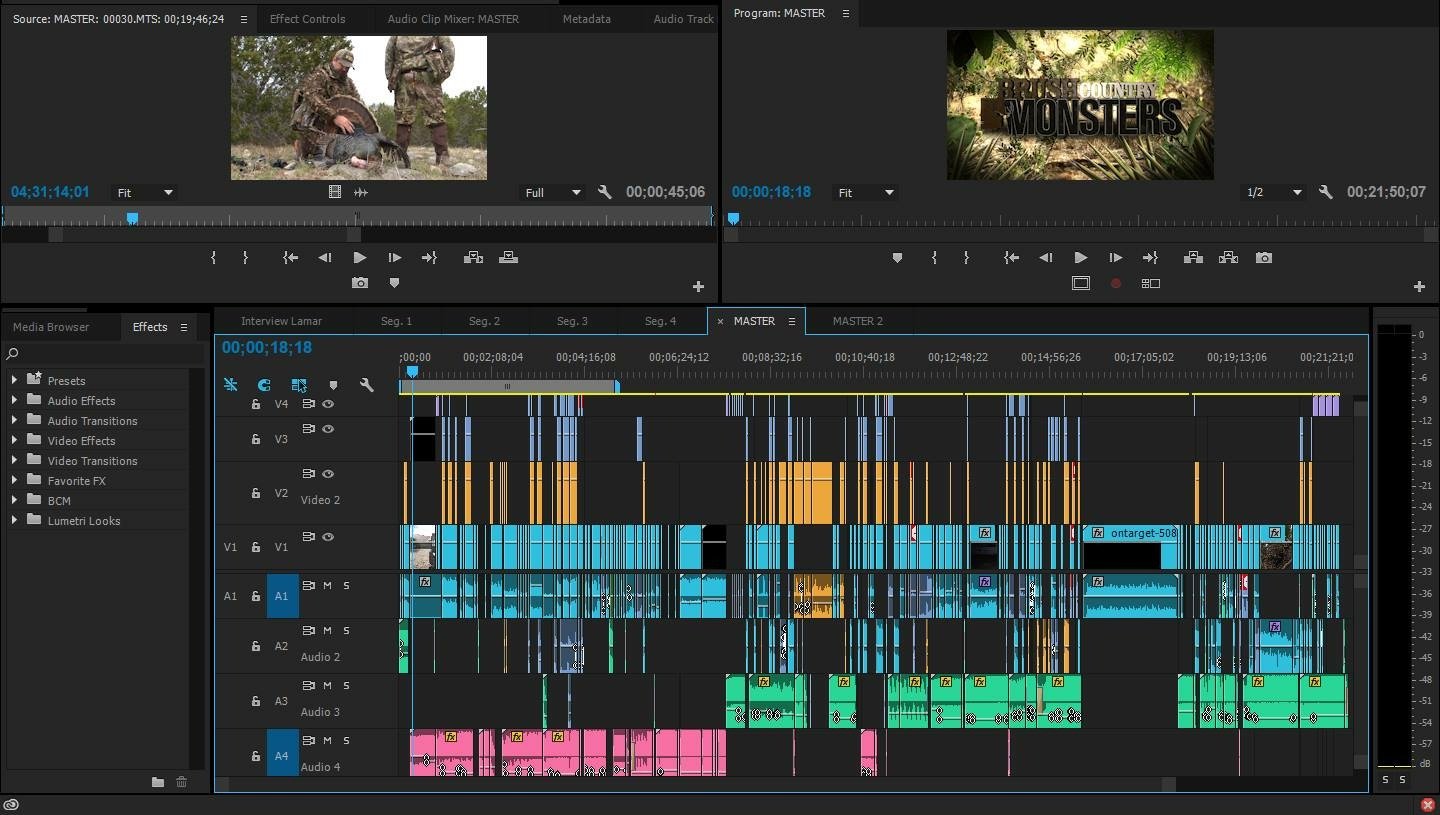Click Lift button in Program monitor
The image size is (1440, 815).
[1193, 258]
